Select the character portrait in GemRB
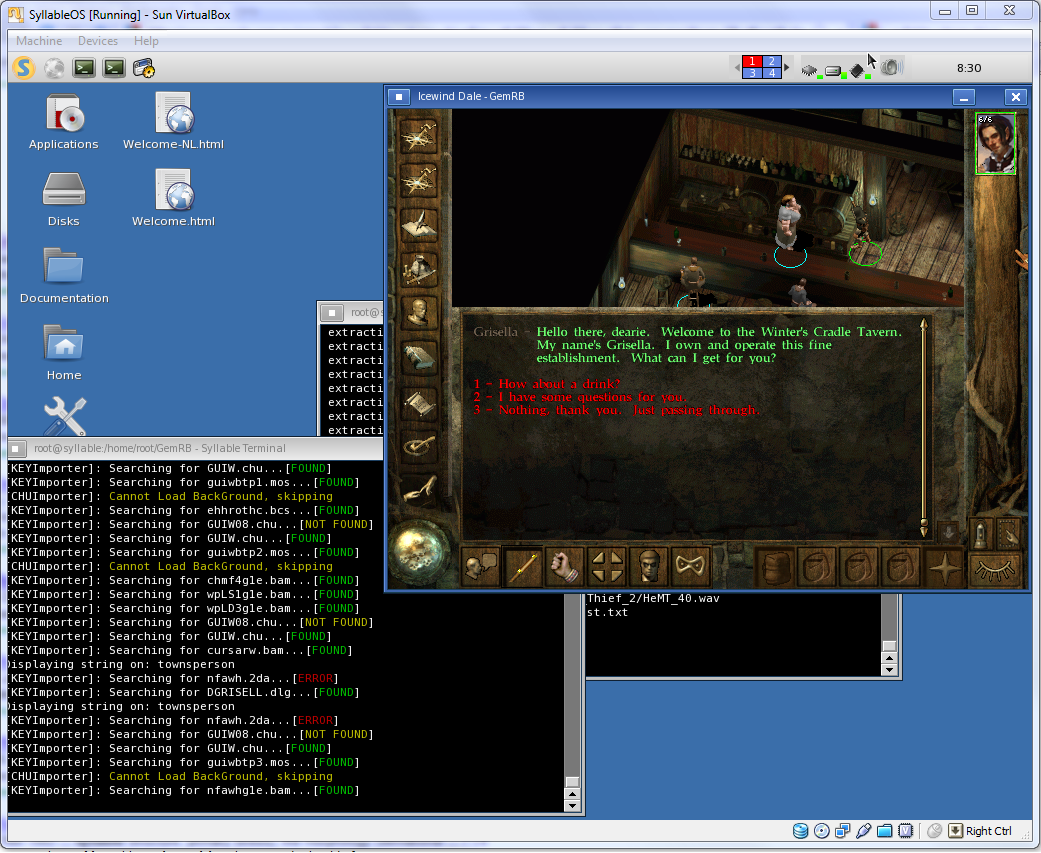Viewport: 1041px width, 853px height. pos(995,143)
